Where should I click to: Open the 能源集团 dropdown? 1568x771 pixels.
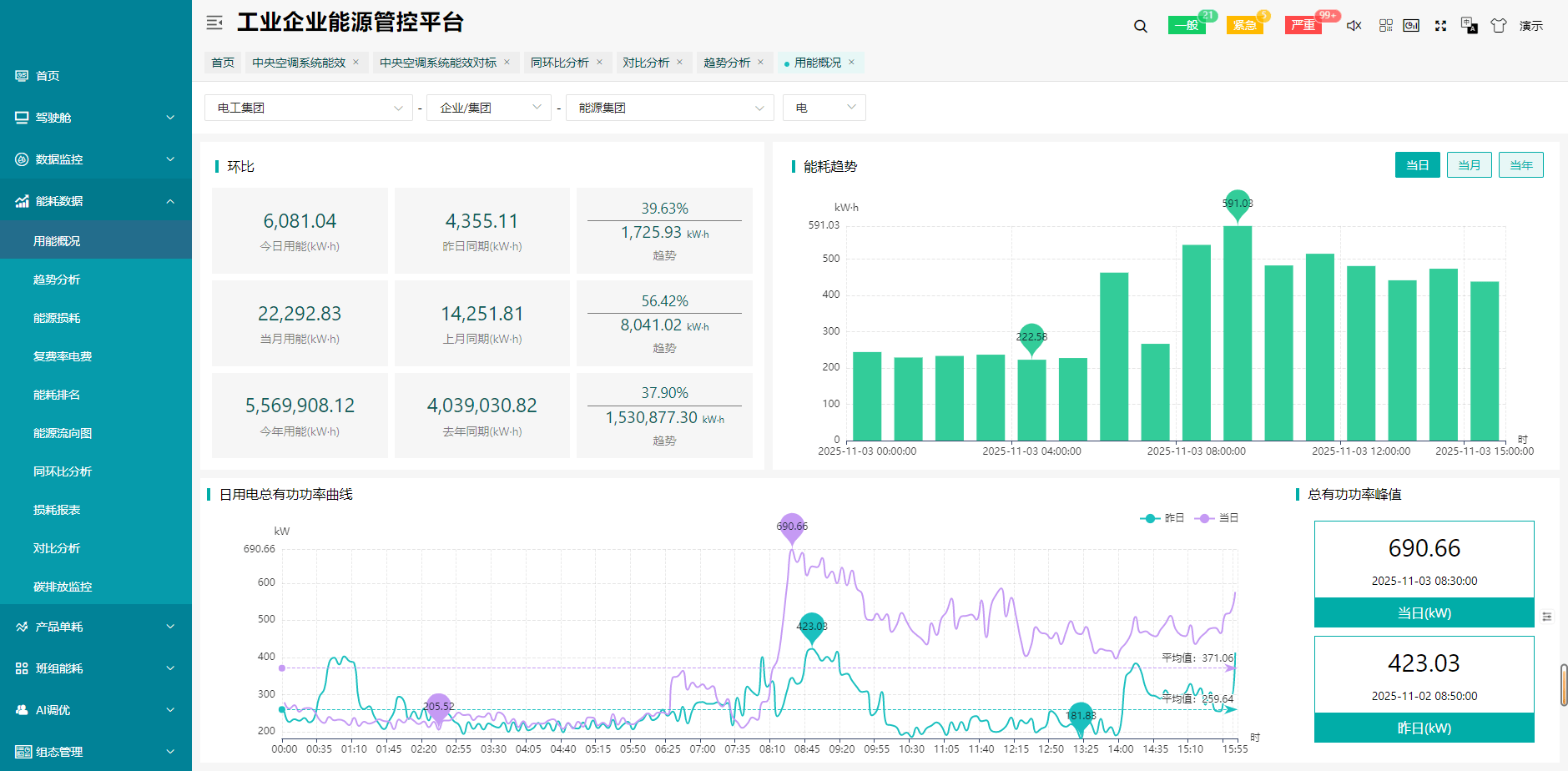[x=670, y=108]
